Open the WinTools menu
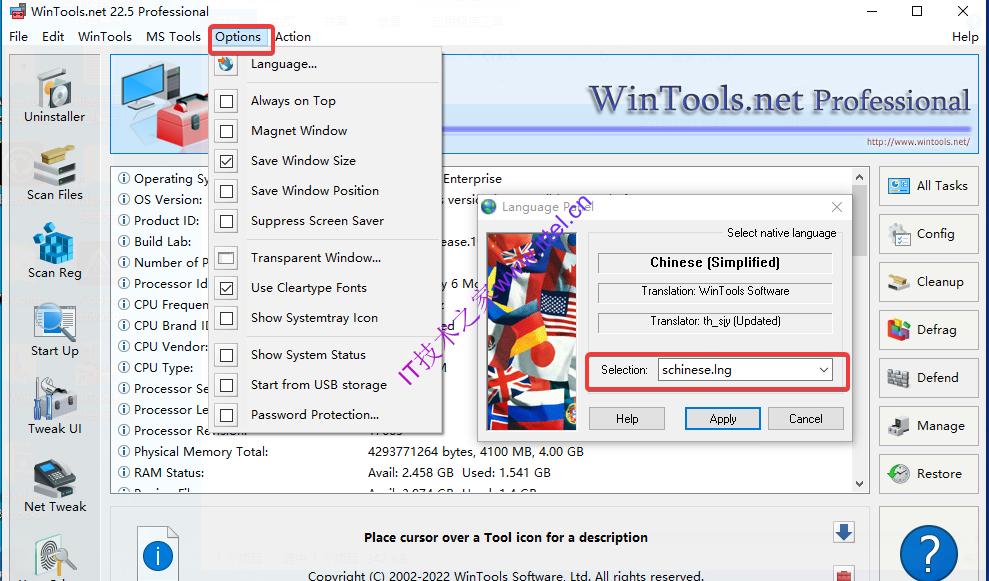989x581 pixels. coord(105,37)
